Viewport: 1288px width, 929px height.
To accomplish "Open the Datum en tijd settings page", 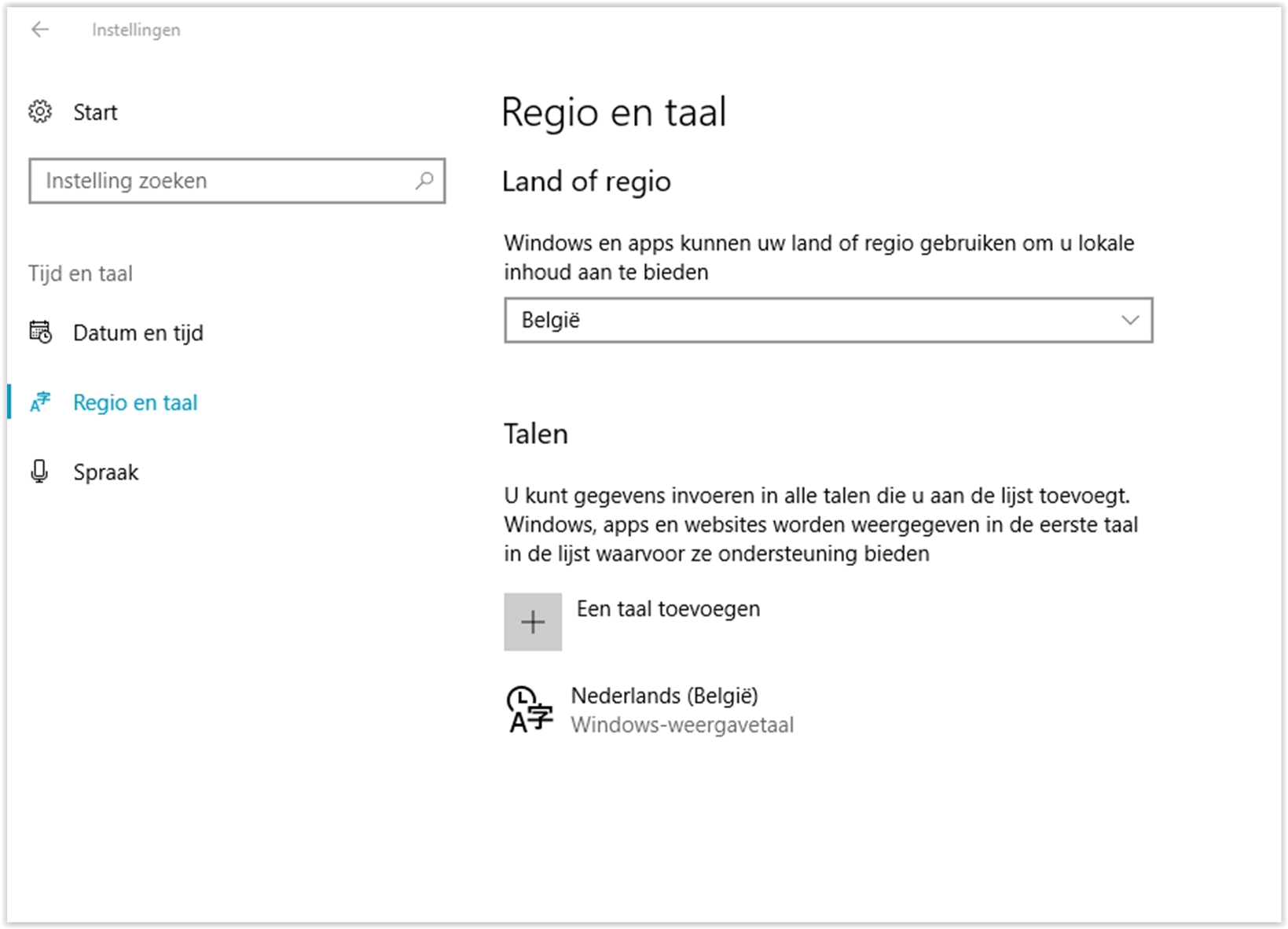I will (138, 333).
